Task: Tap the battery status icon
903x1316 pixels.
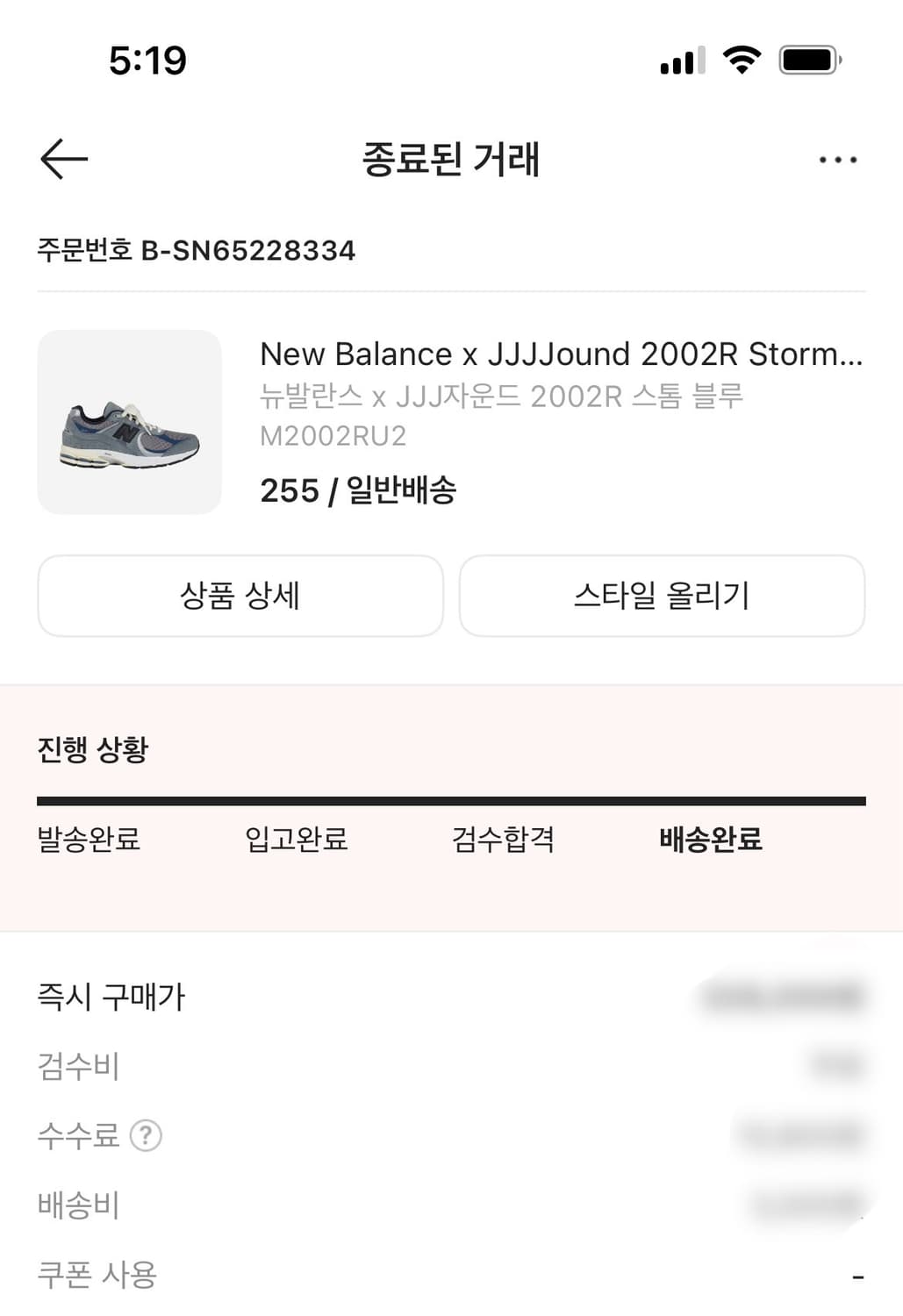Action: [809, 60]
